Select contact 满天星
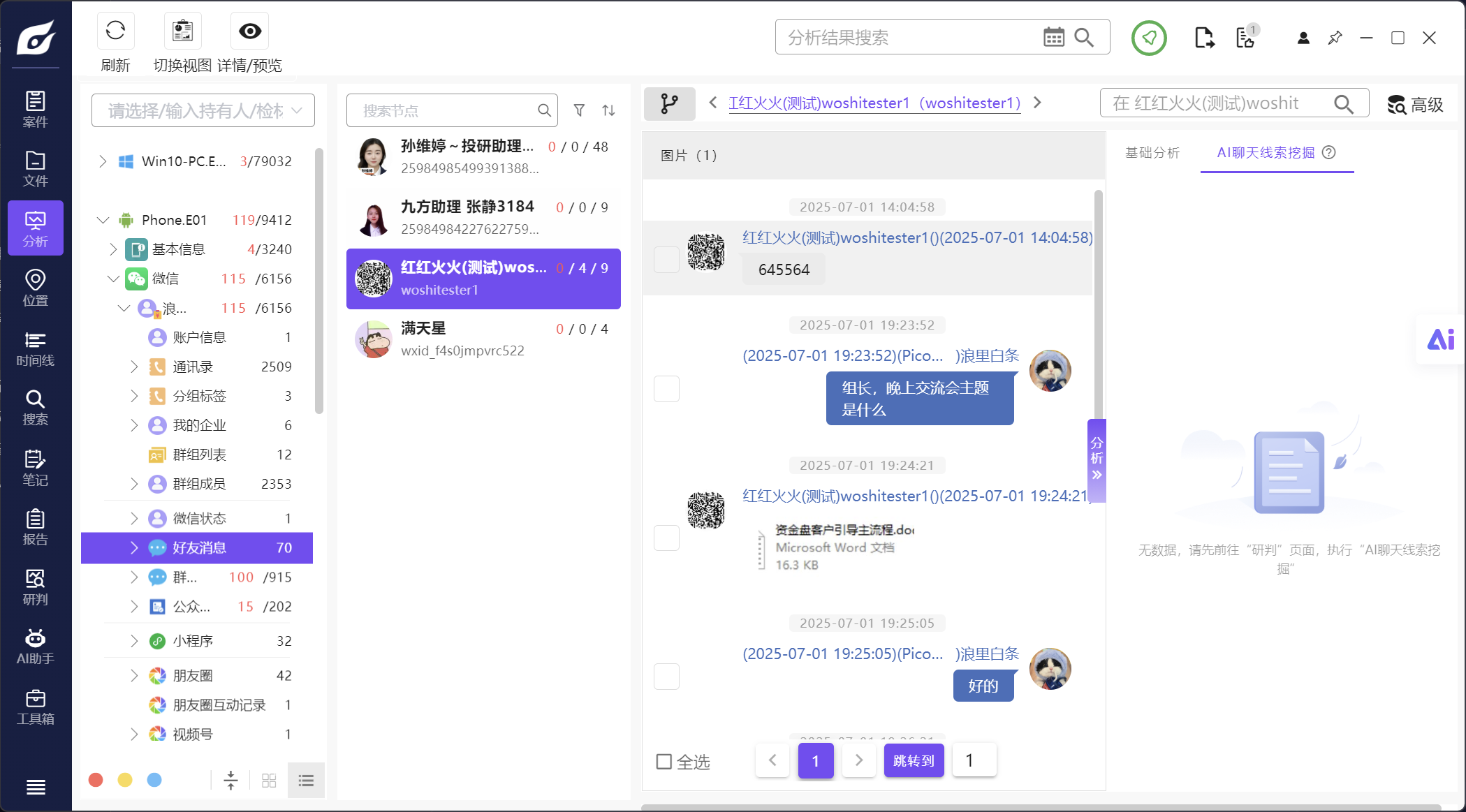The width and height of the screenshot is (1466, 812). click(x=483, y=339)
